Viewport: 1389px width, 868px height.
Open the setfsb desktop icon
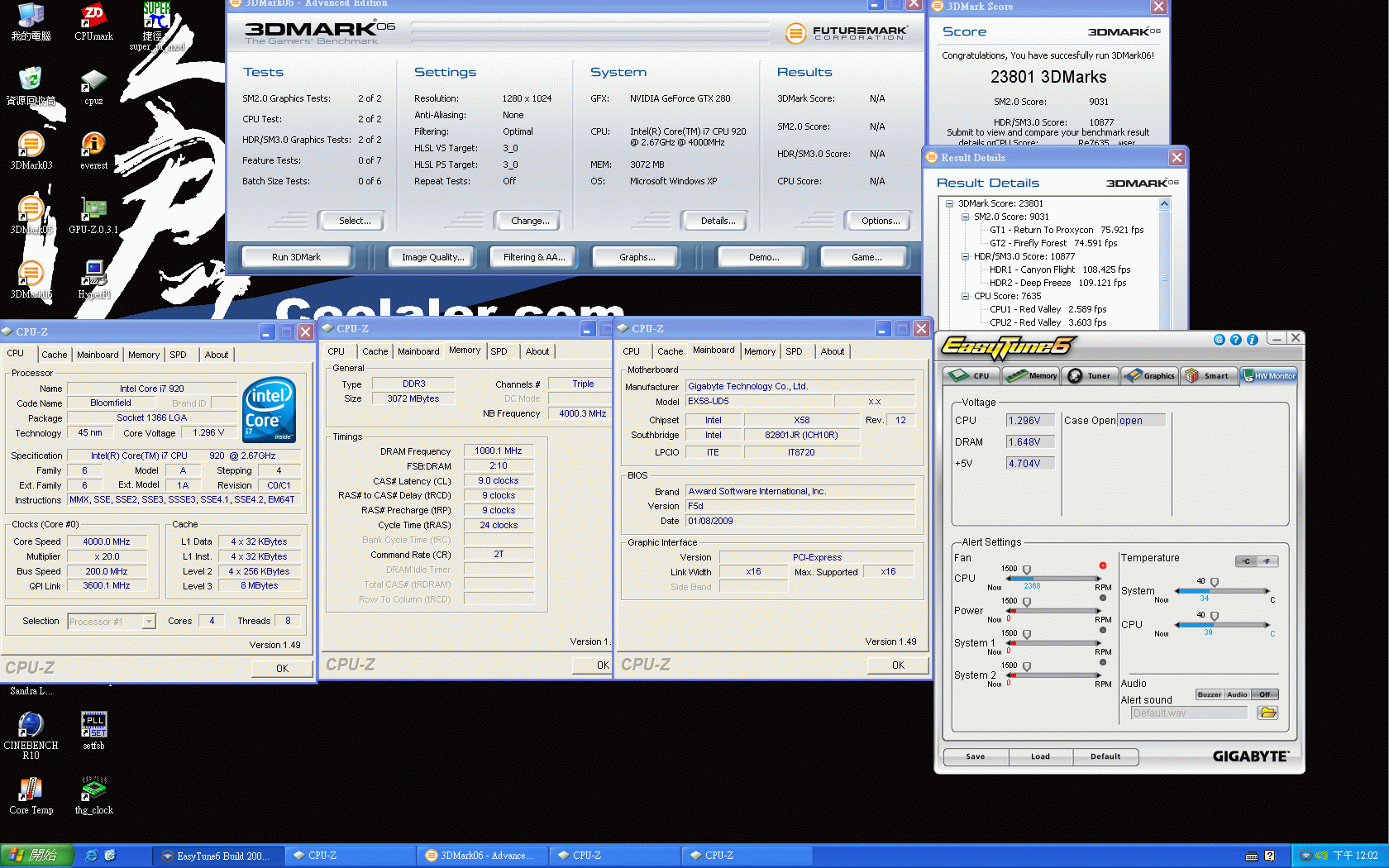pos(93,730)
